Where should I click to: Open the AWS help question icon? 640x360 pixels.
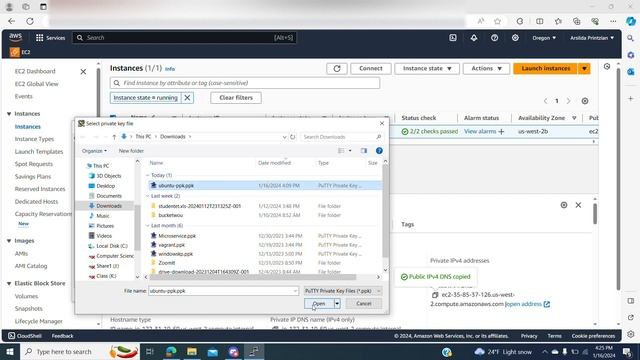tap(494, 38)
